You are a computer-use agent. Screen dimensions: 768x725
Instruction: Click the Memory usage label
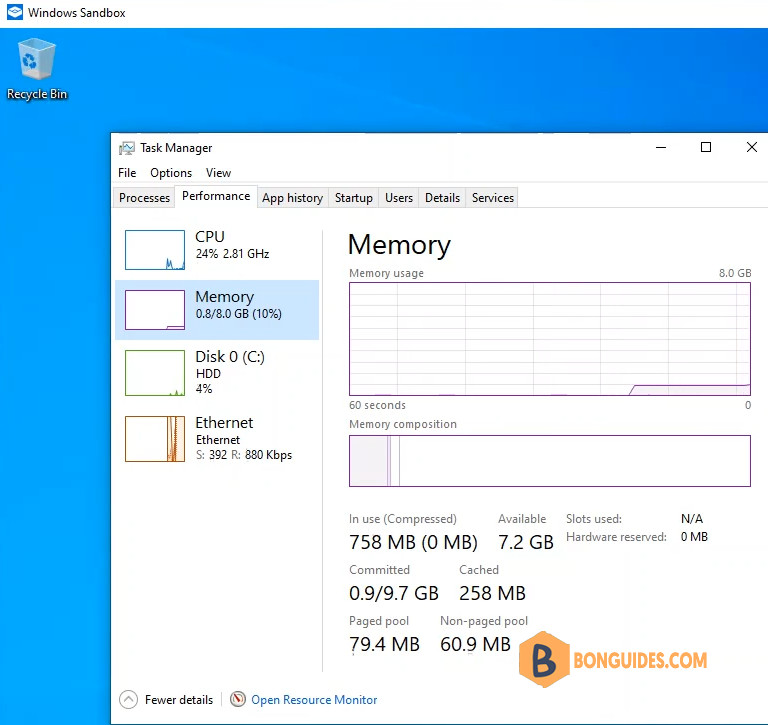(x=386, y=273)
